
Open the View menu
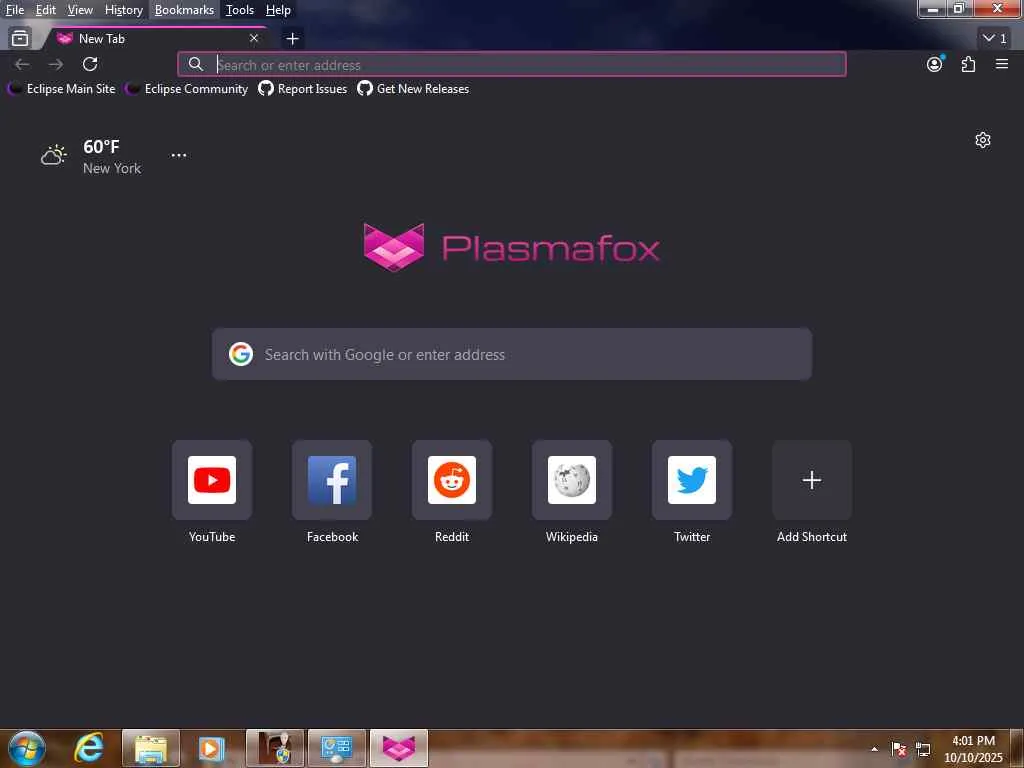80,10
